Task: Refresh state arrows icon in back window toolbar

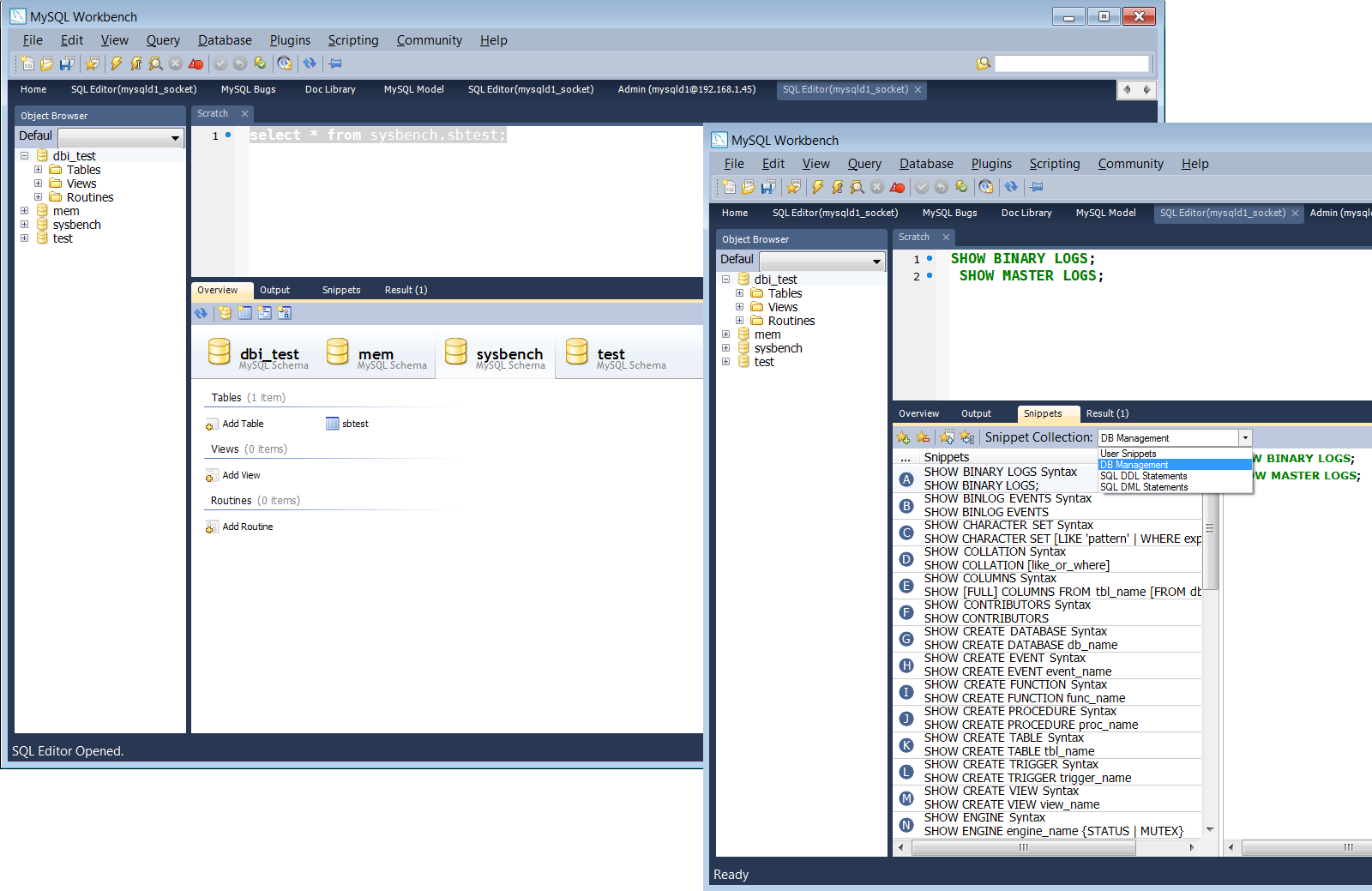Action: (x=310, y=63)
